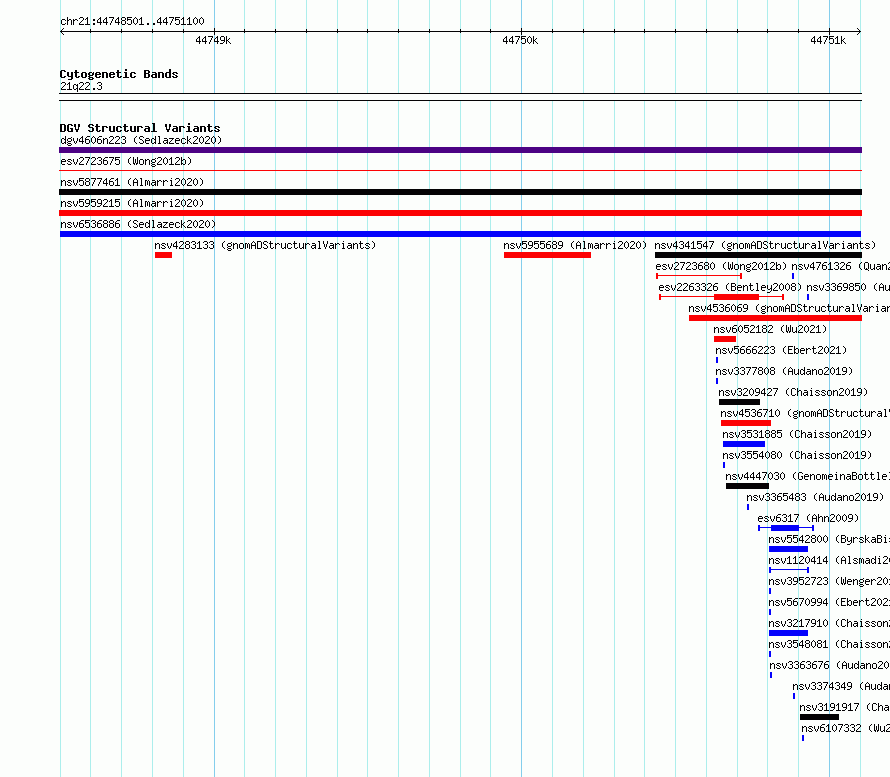Click the 44750k ruler position label
890x777 pixels.
tap(520, 40)
